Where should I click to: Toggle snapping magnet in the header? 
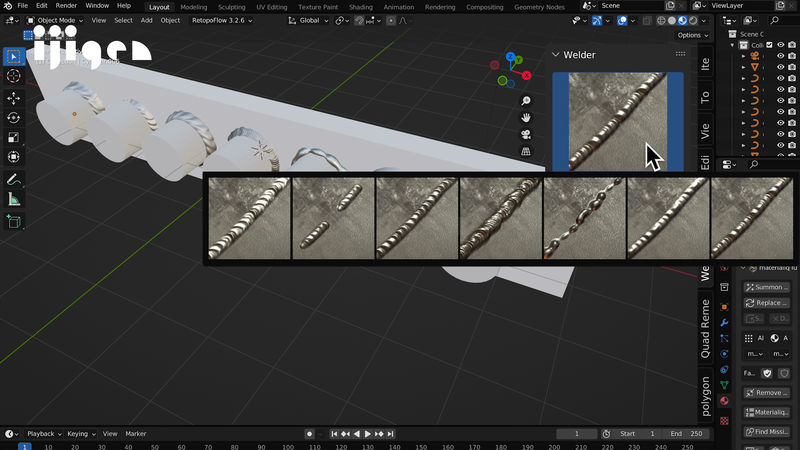point(359,20)
